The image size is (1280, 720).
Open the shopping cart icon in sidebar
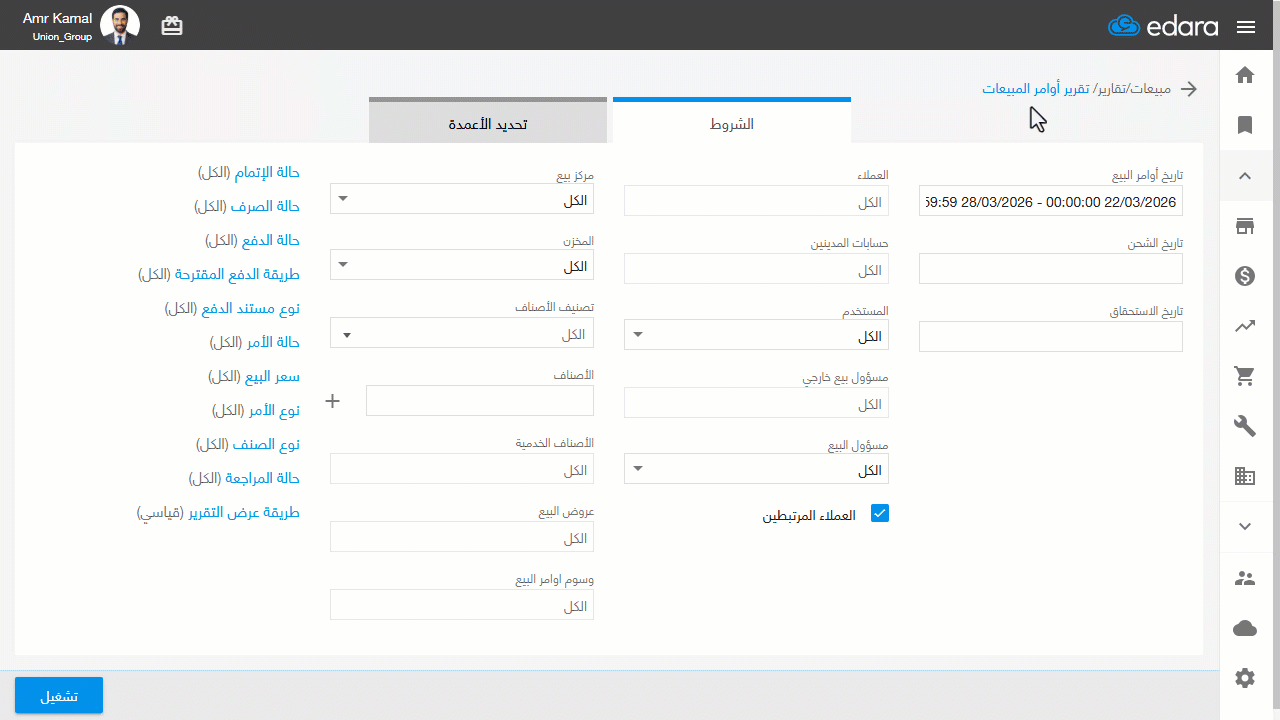pos(1245,376)
